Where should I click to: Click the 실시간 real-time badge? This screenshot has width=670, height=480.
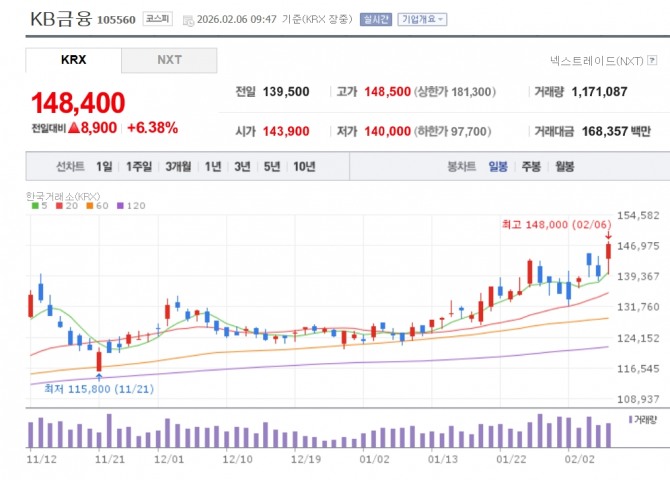[x=375, y=19]
